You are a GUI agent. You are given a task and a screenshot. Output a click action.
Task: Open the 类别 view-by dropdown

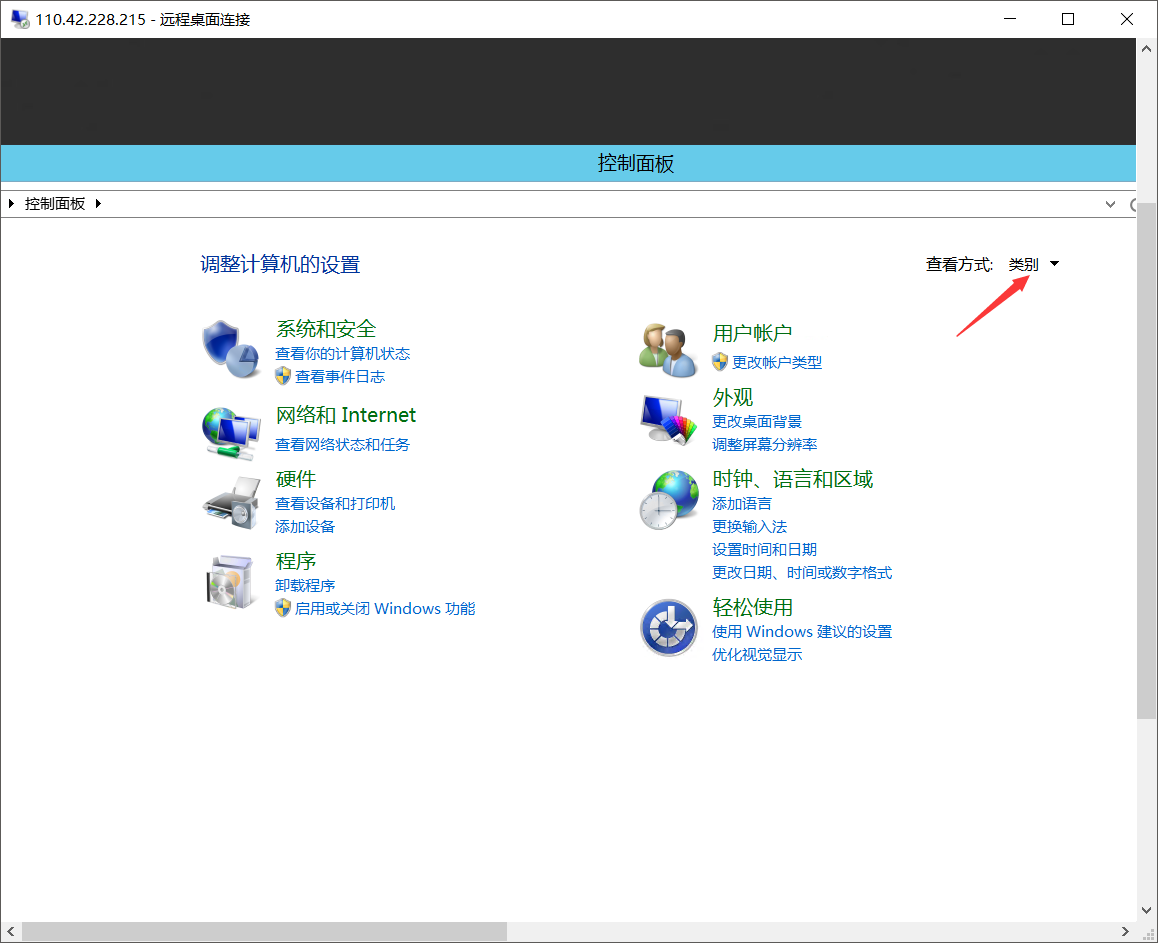(x=1033, y=264)
